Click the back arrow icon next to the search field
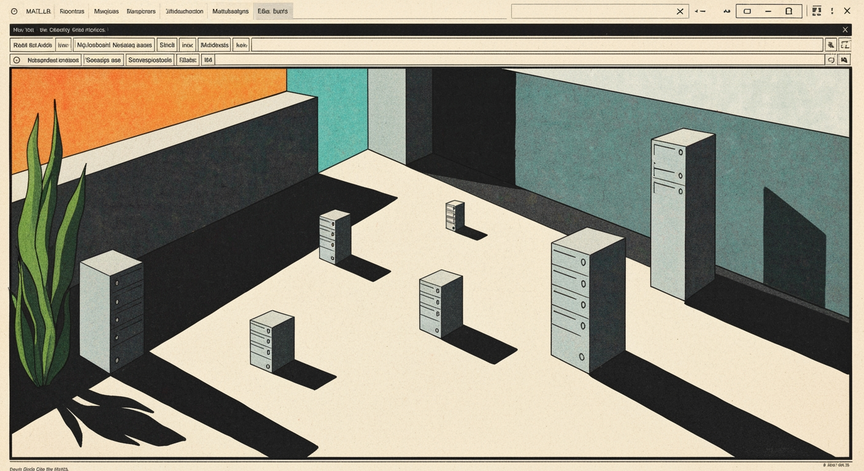 700,11
